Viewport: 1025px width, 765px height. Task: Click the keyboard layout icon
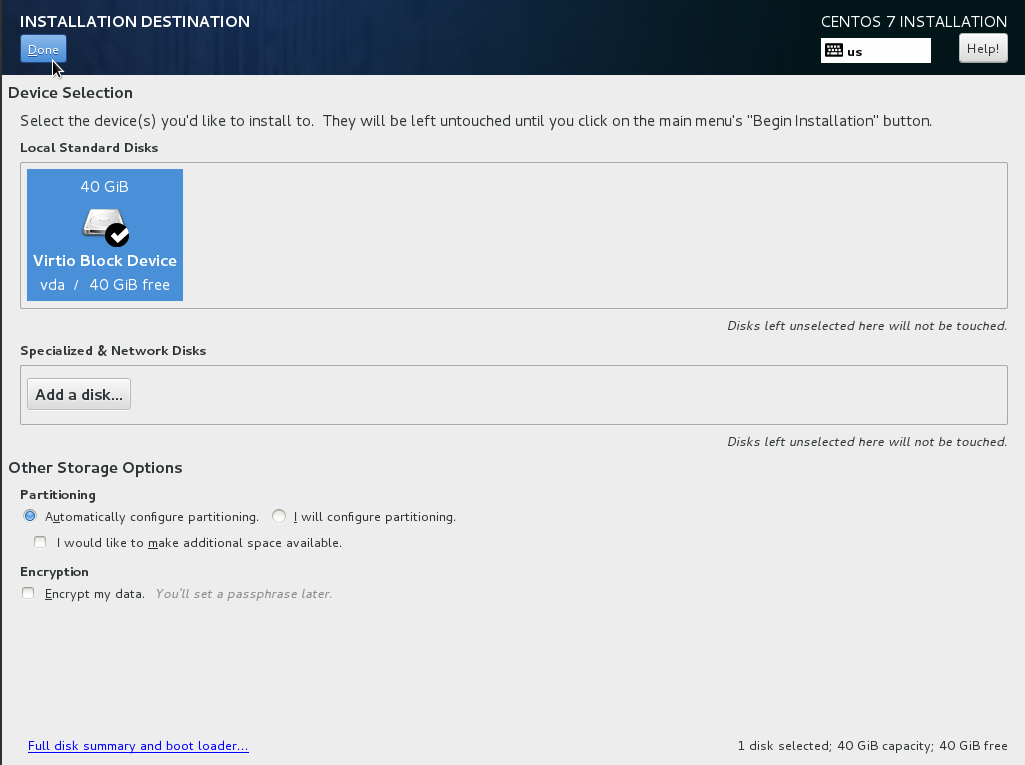[833, 50]
